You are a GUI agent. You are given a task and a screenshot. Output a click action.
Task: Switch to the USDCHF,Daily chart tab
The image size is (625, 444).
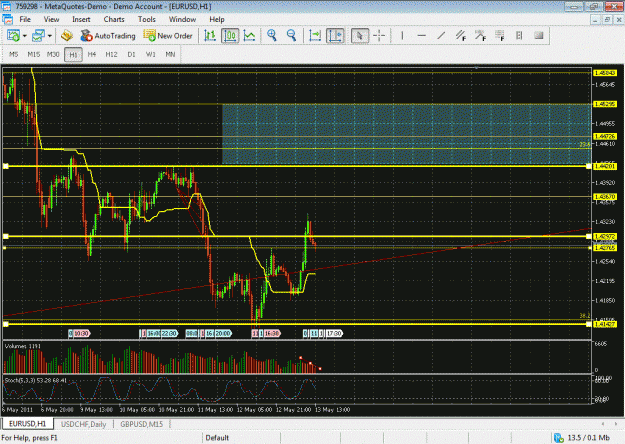(84, 424)
